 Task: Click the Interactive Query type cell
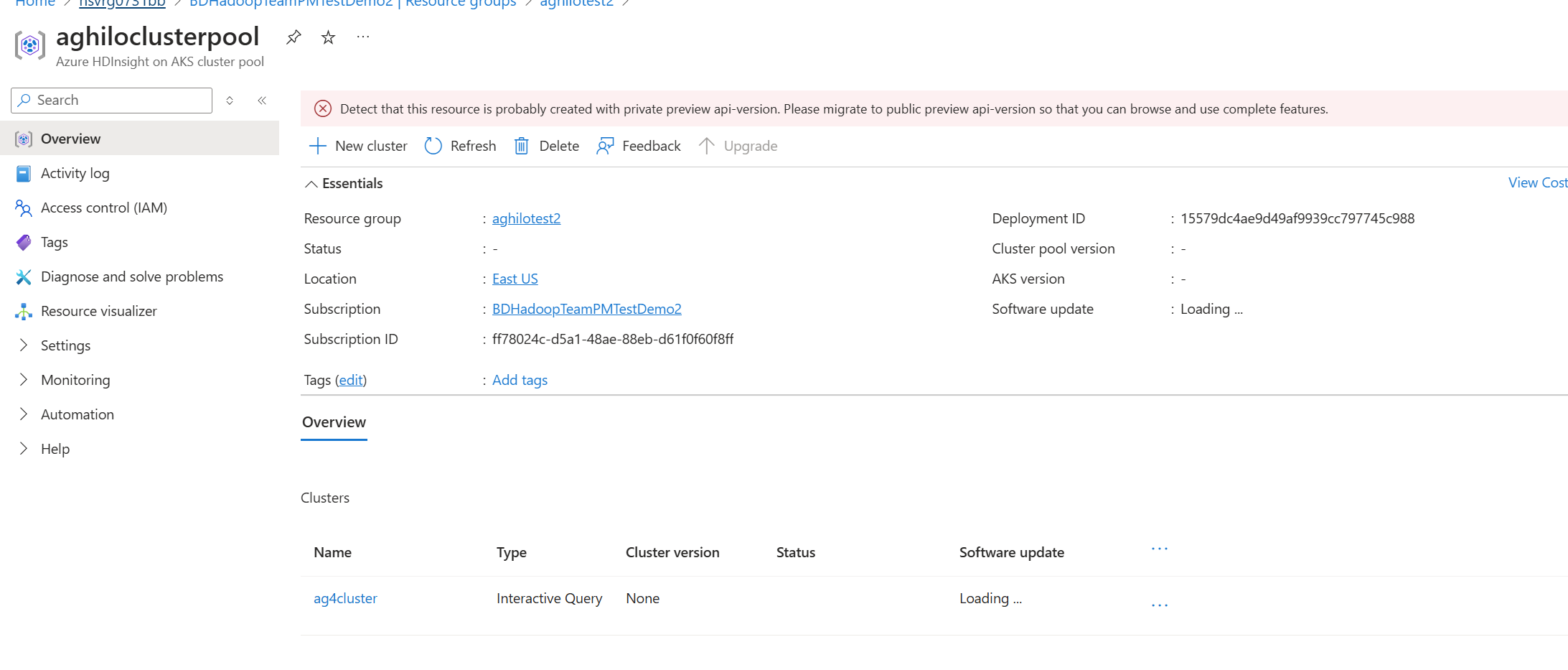pyautogui.click(x=549, y=598)
